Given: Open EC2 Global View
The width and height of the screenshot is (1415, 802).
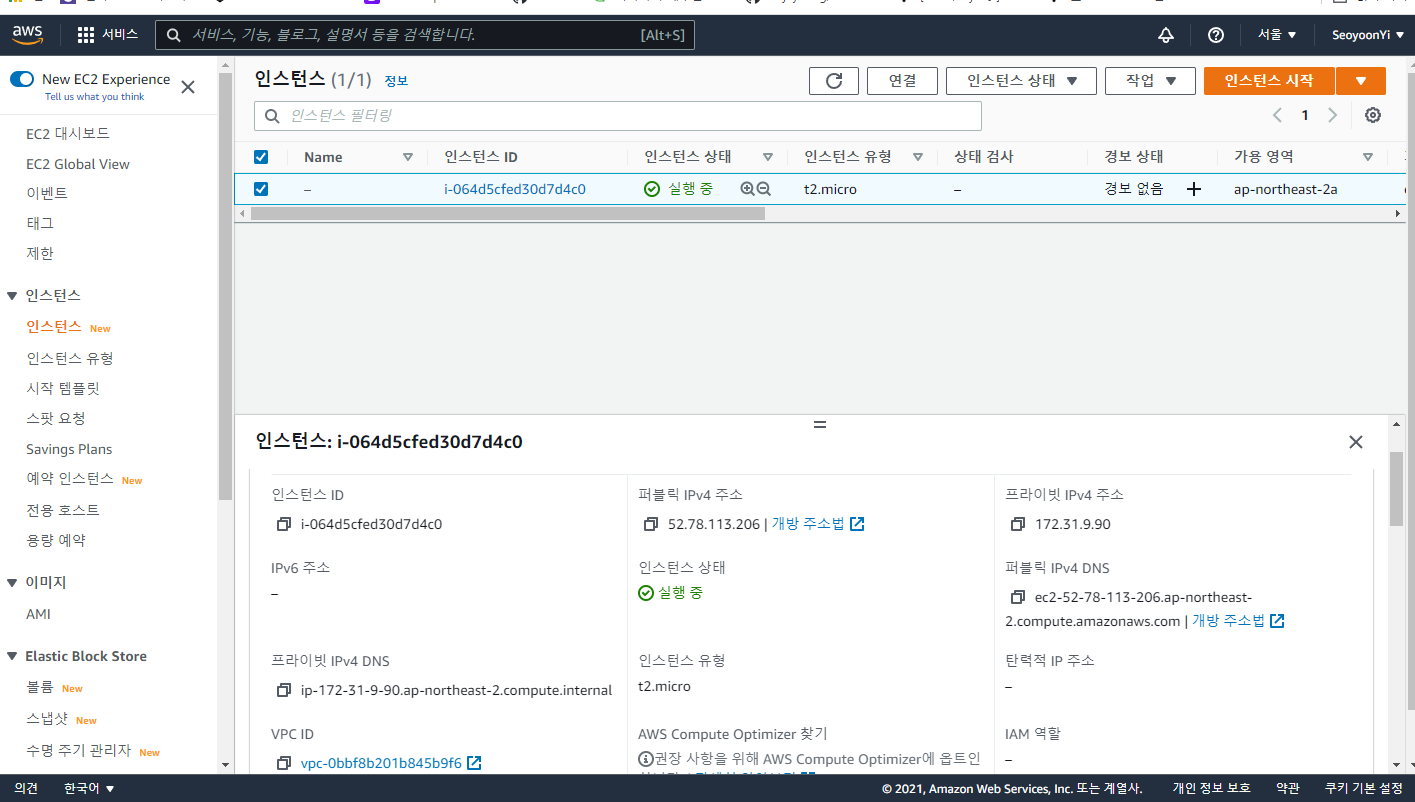Looking at the screenshot, I should (78, 164).
